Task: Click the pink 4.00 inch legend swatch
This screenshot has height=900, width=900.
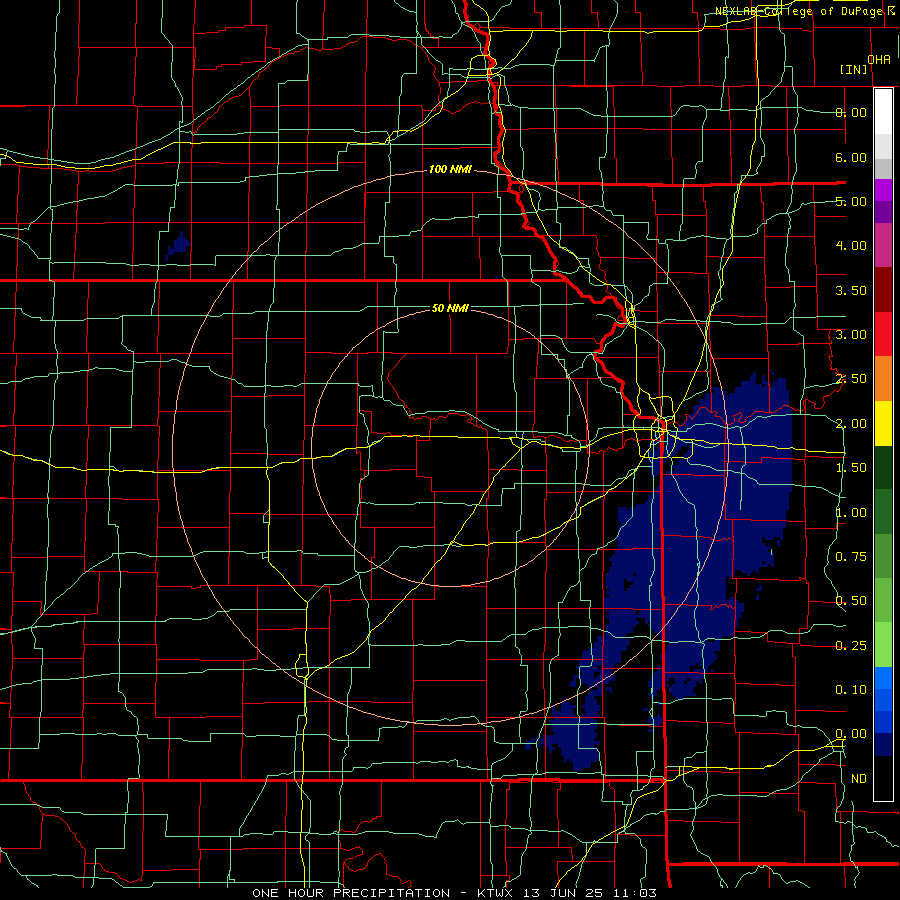Action: tap(883, 245)
